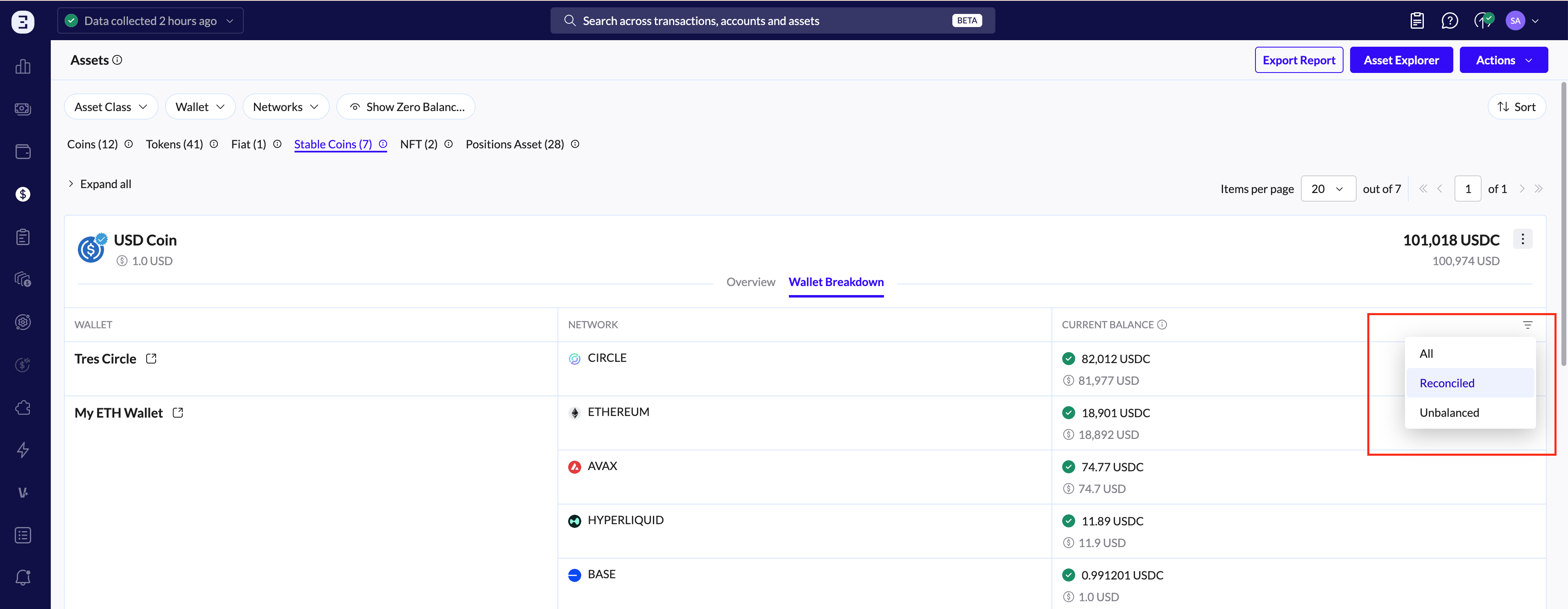Screen dimensions: 1568x609
Task: Open the Asset Explorer
Action: (1401, 60)
